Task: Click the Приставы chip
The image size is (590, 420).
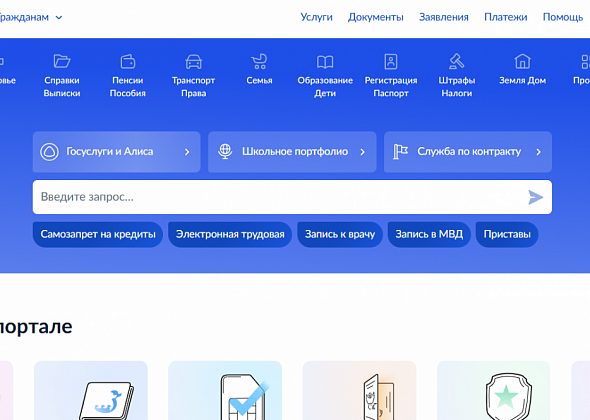Action: click(507, 234)
